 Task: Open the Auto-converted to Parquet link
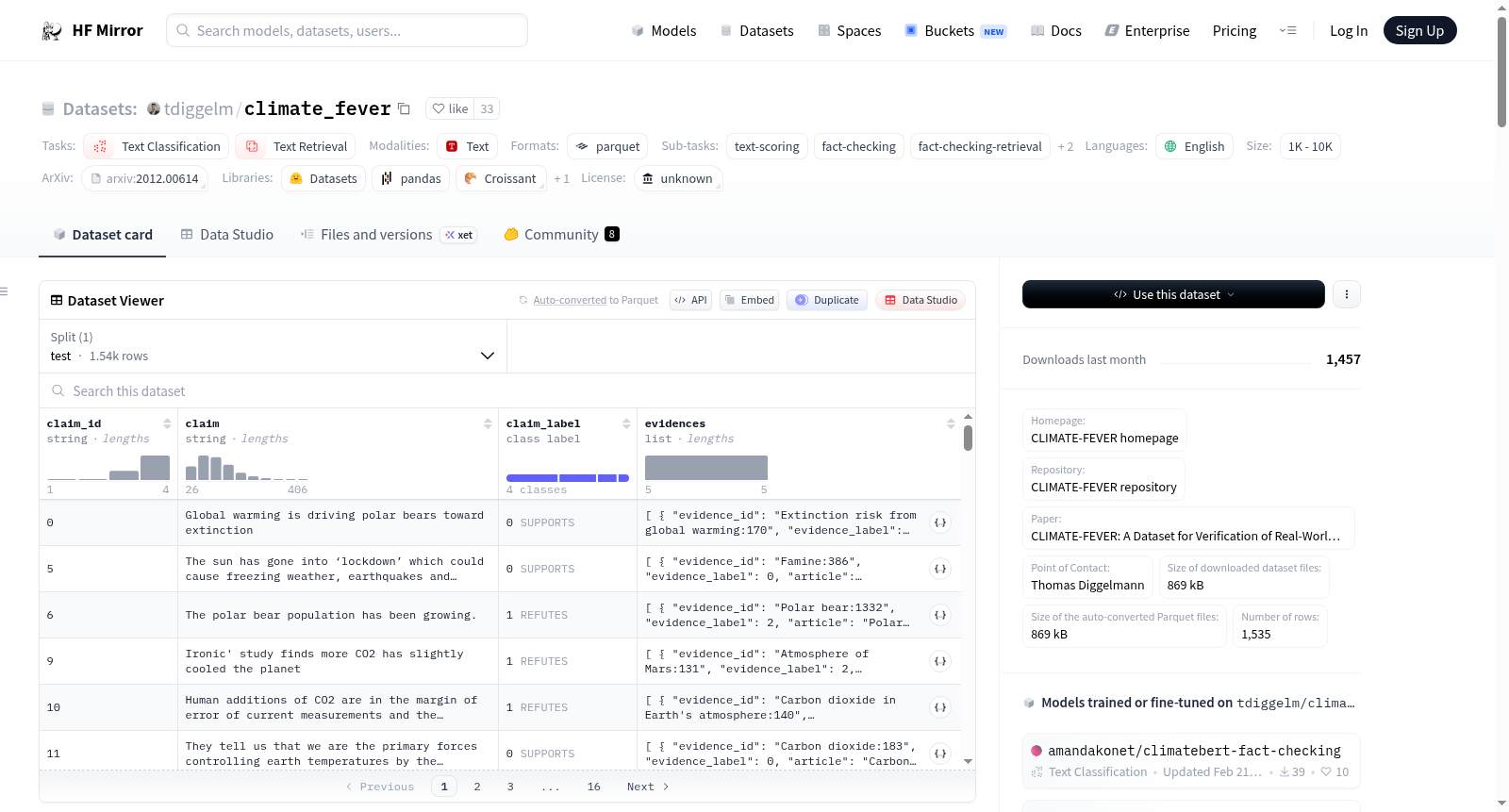pos(570,300)
